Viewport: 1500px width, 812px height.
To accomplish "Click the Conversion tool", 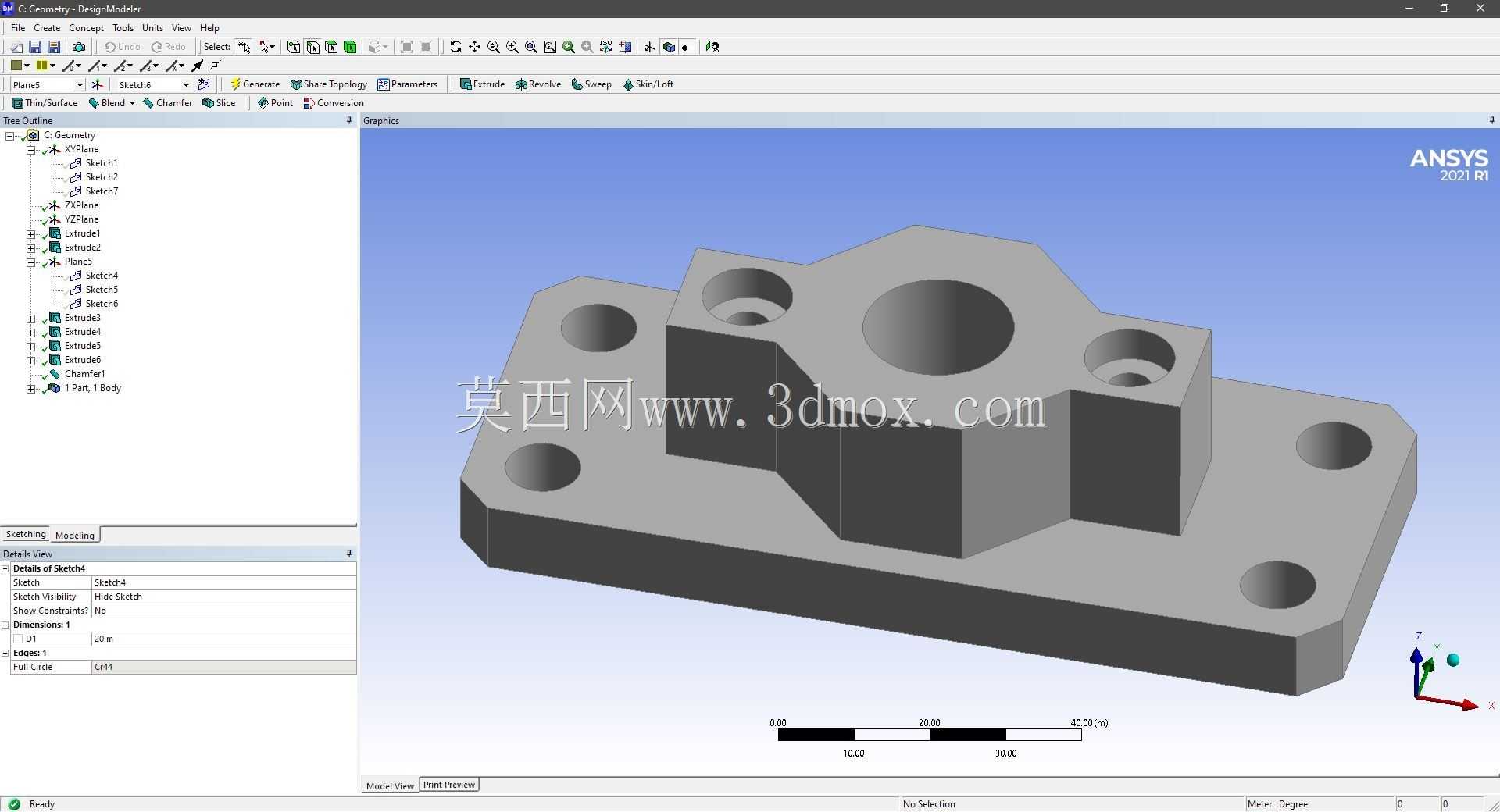I will coord(334,103).
